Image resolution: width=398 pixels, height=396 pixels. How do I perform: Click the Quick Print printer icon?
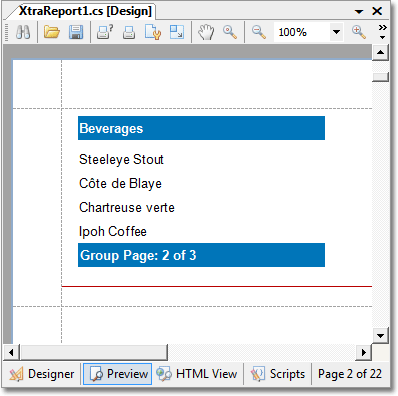tap(129, 32)
